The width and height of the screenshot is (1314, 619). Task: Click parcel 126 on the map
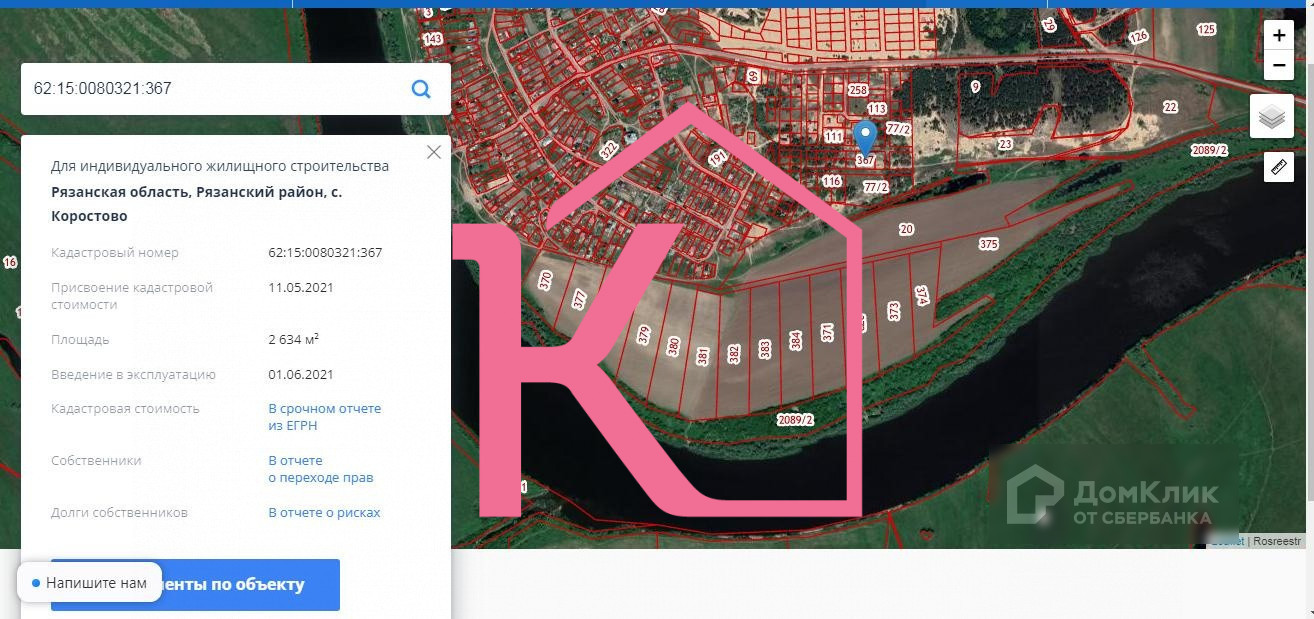point(1138,36)
